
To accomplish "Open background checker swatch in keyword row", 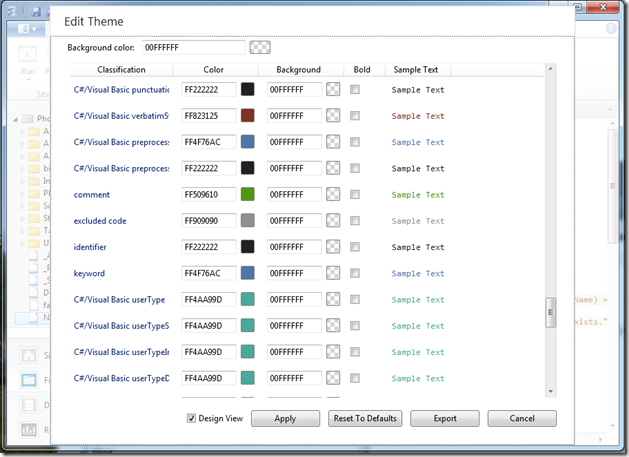I will (x=333, y=273).
